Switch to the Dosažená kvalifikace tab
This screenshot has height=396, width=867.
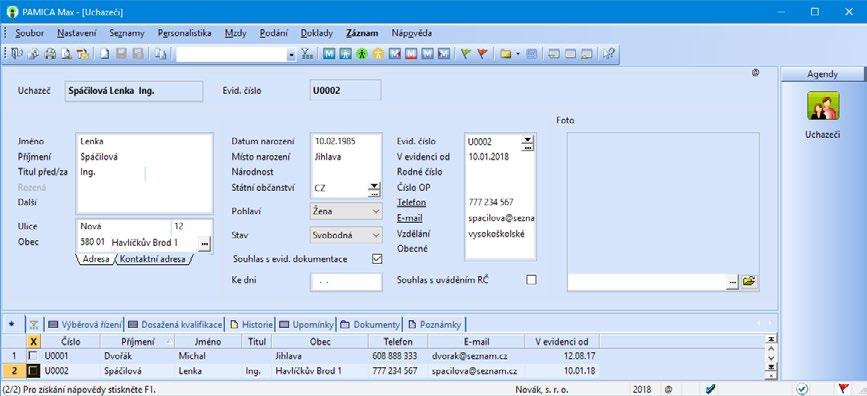click(175, 324)
